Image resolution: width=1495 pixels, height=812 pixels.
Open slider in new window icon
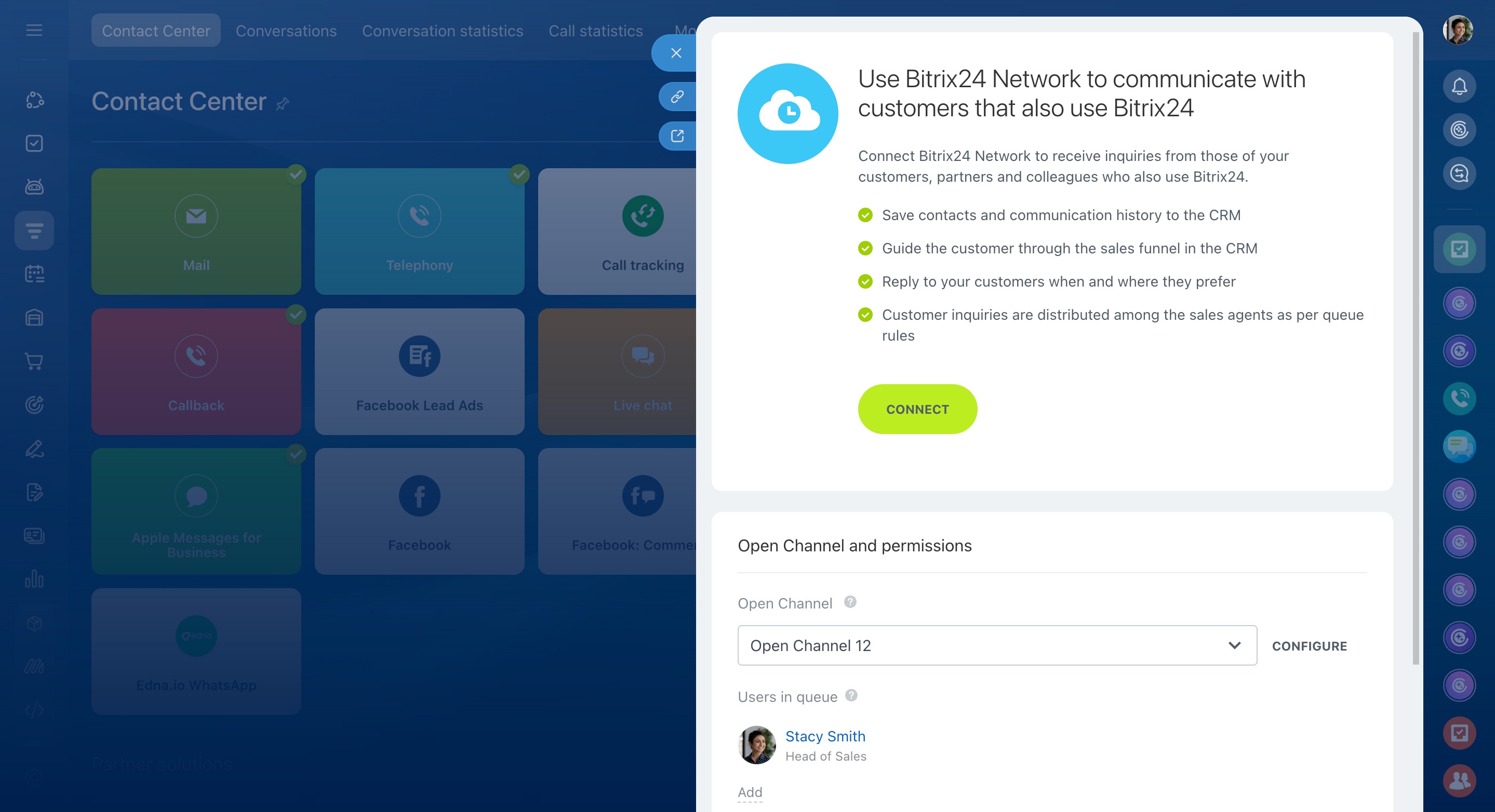point(677,136)
